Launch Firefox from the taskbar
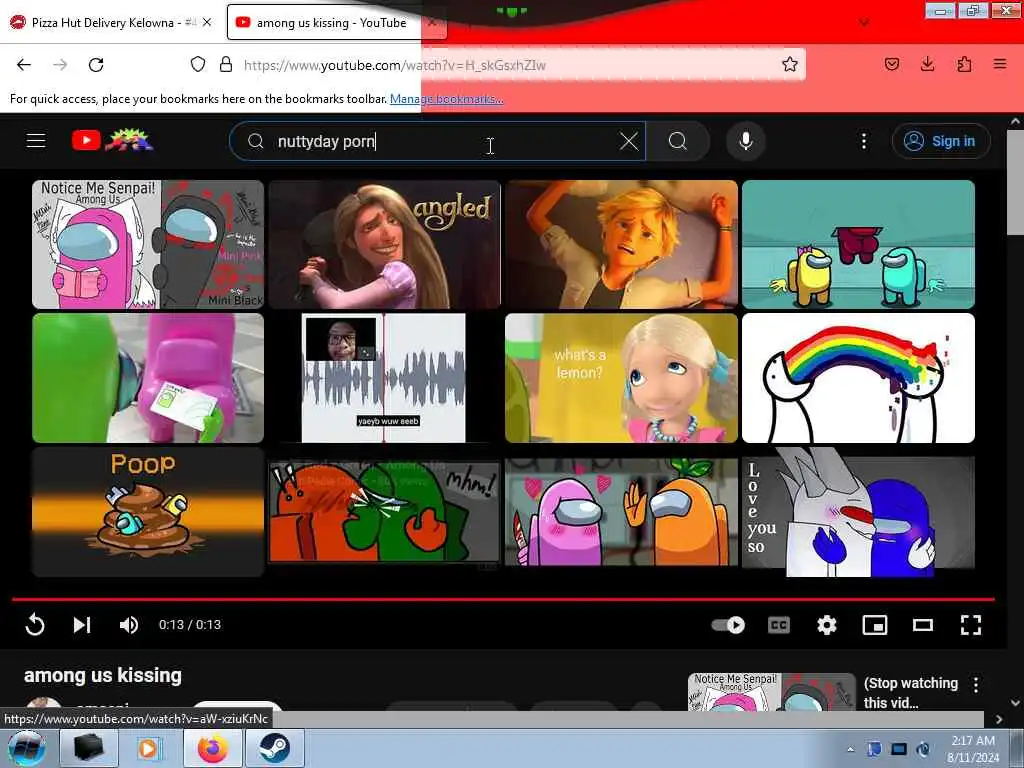 click(213, 748)
